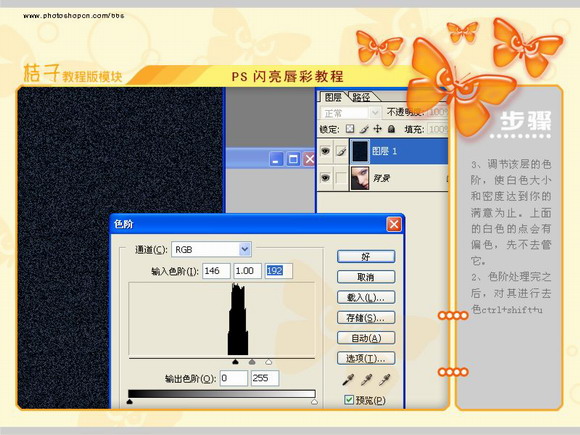Click the 自动(A) auto button

366,338
